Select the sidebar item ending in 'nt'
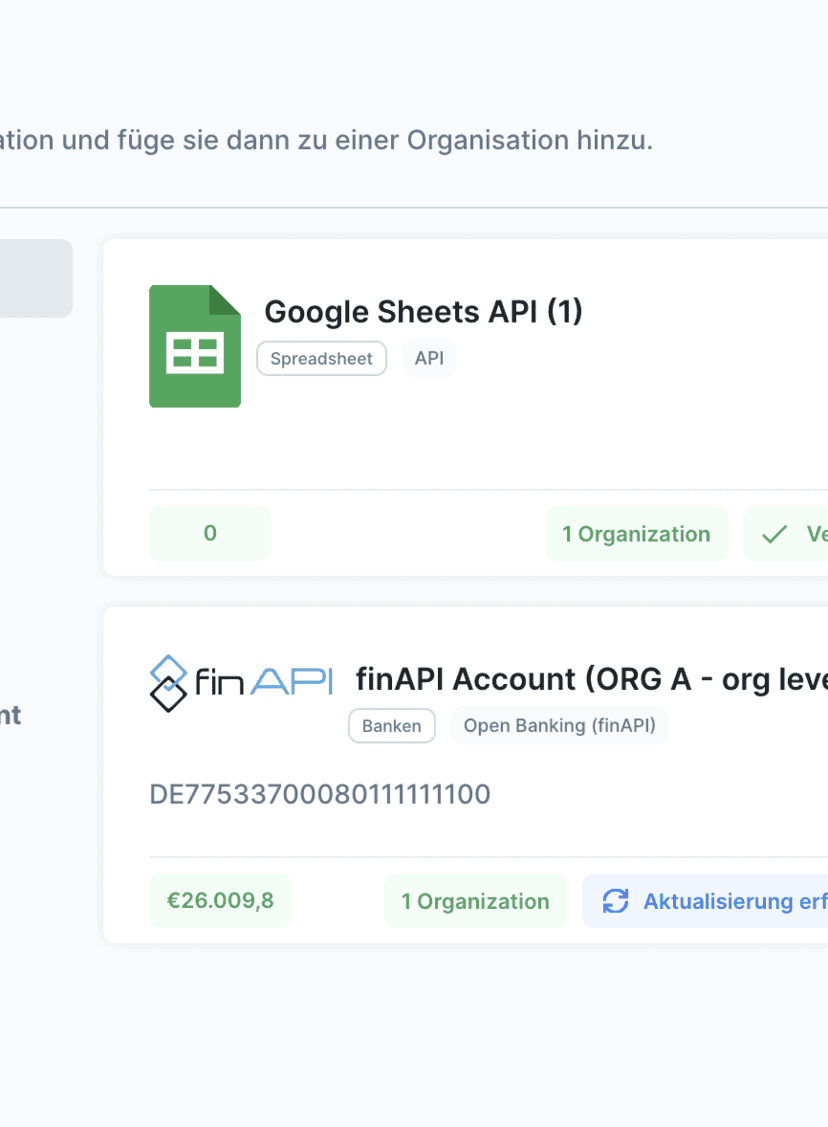828x1127 pixels. [x=10, y=715]
